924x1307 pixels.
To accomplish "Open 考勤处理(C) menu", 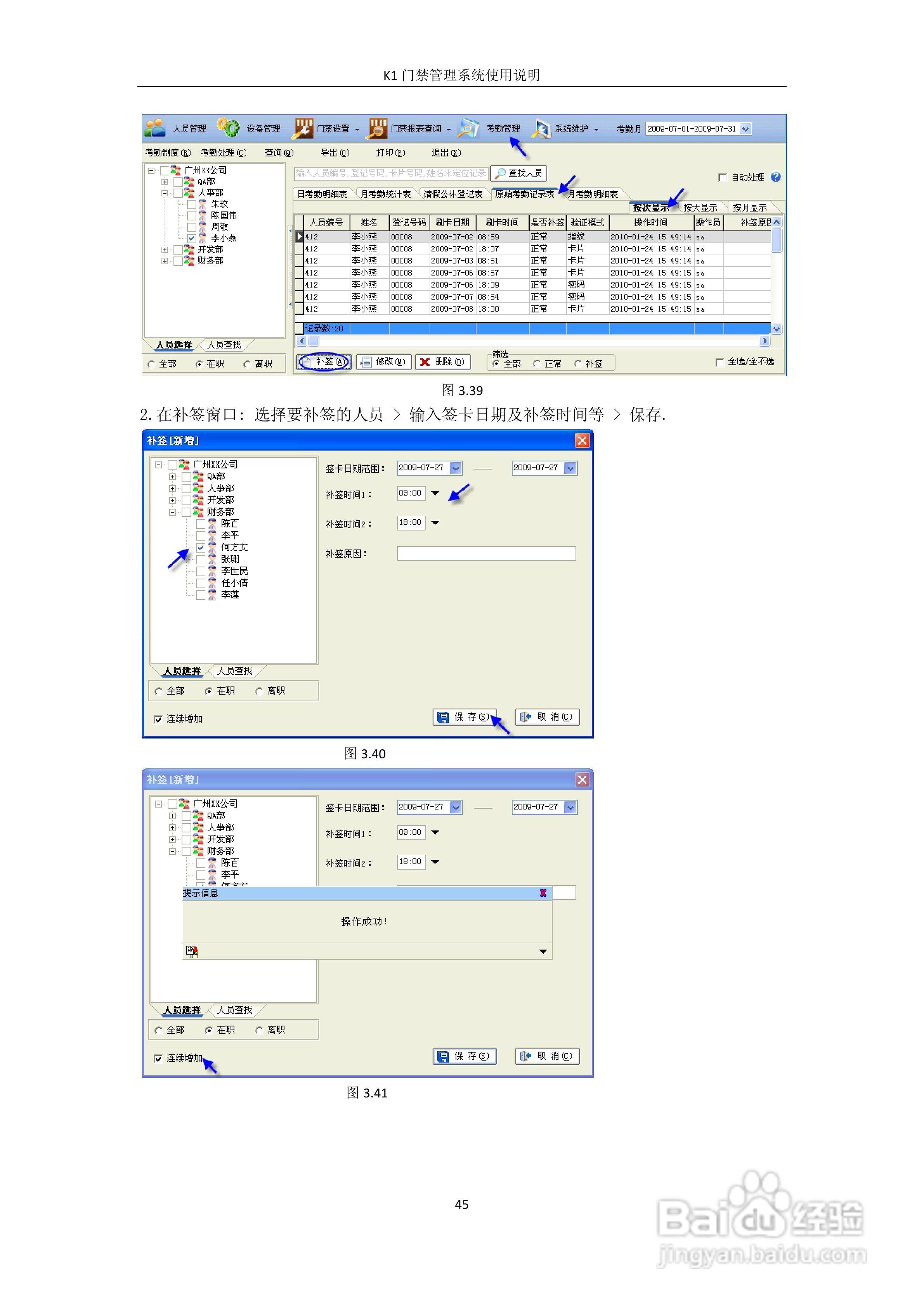I will (224, 153).
